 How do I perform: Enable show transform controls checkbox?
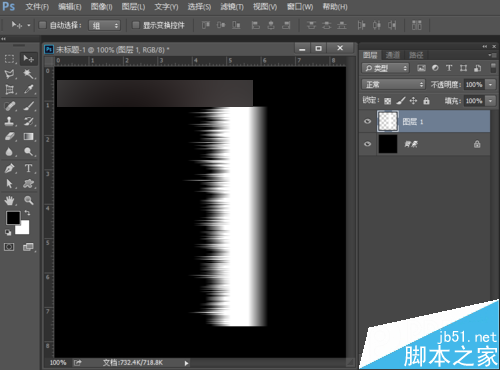(136, 25)
